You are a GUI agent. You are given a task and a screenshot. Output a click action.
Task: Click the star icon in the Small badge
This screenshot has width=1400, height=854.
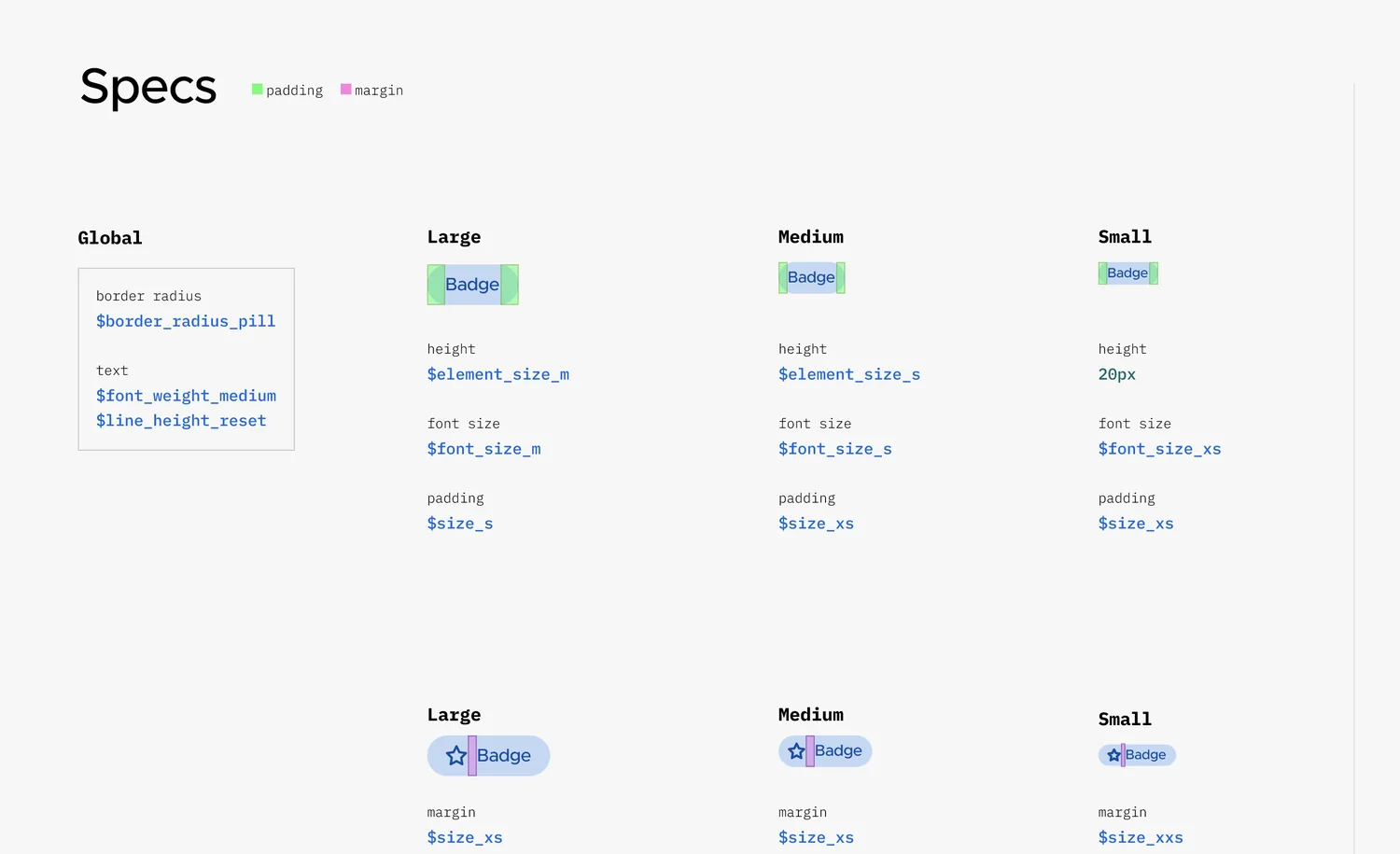pyautogui.click(x=1113, y=755)
